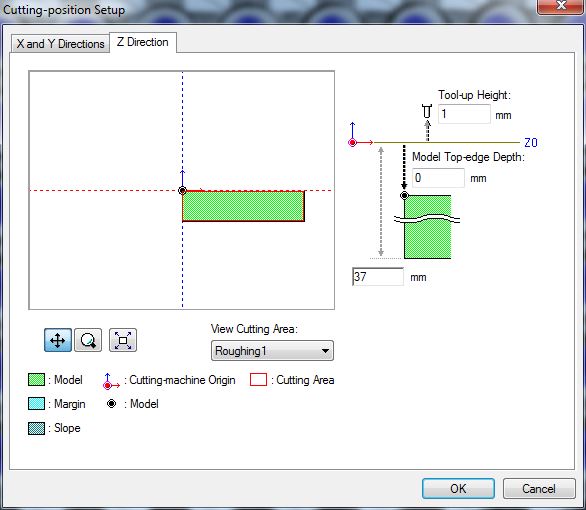Click the fit-to-screen view icon
The width and height of the screenshot is (586, 510).
(123, 340)
